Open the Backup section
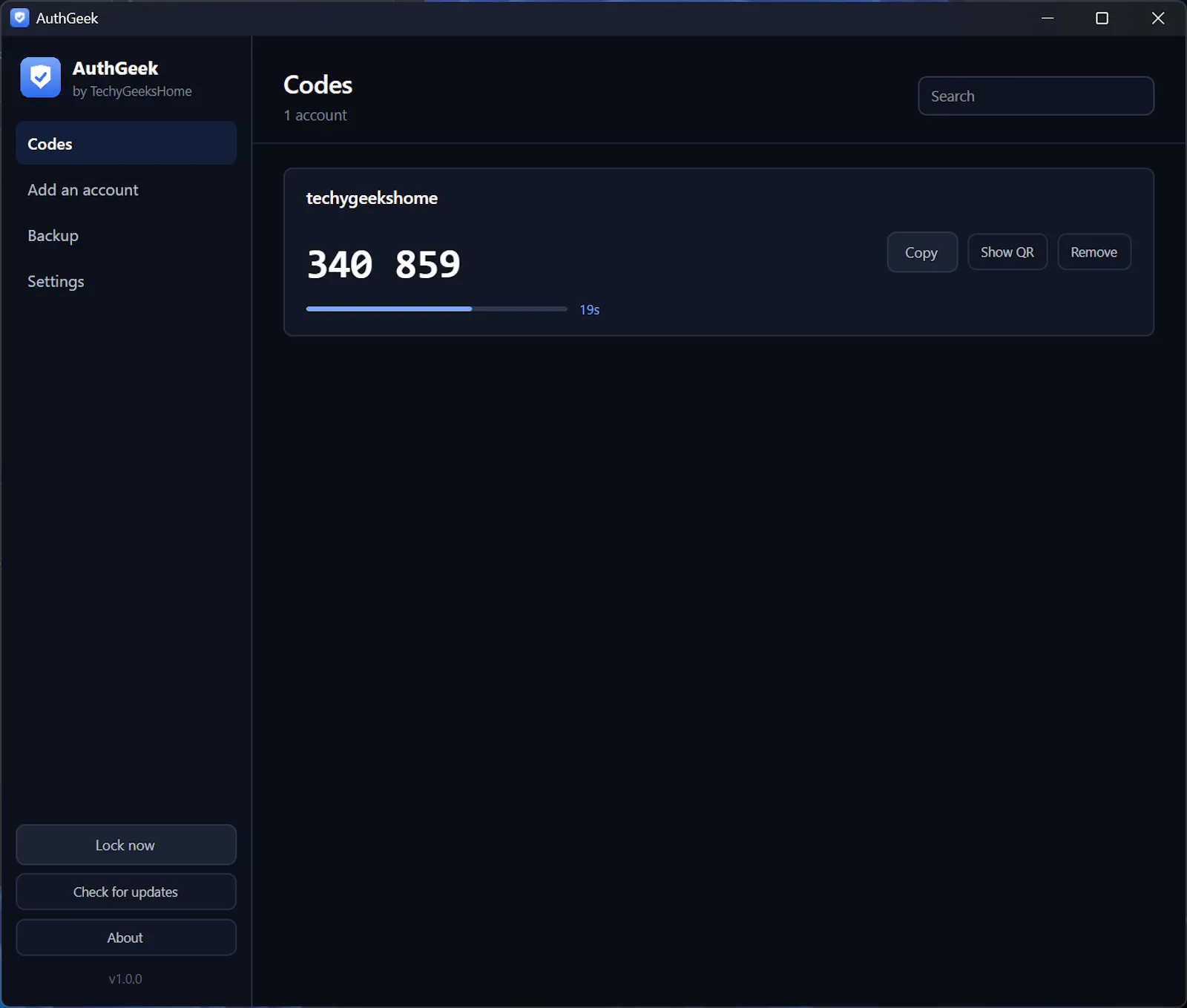Image resolution: width=1187 pixels, height=1008 pixels. (126, 236)
